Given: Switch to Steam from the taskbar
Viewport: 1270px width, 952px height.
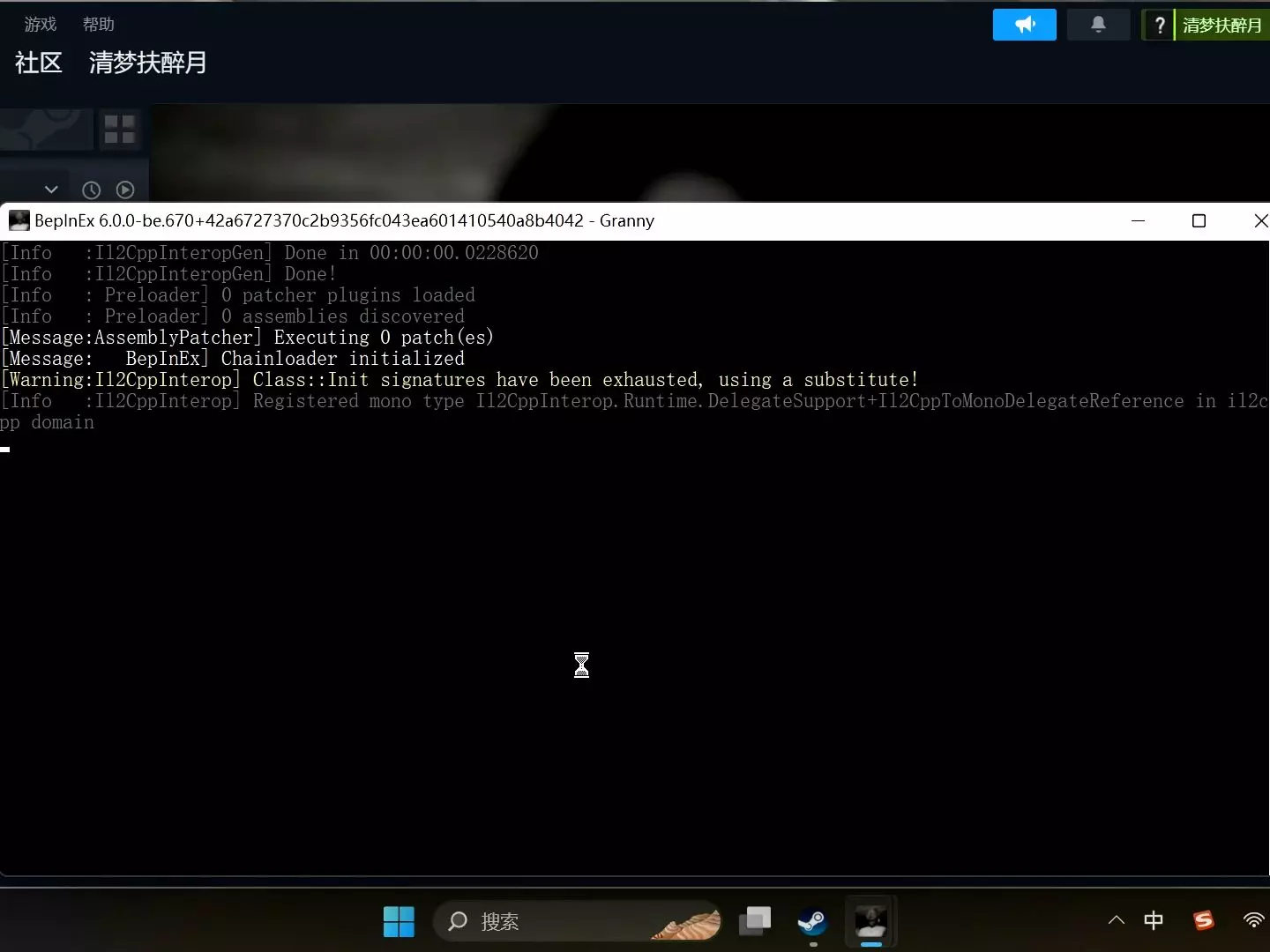Looking at the screenshot, I should [812, 921].
